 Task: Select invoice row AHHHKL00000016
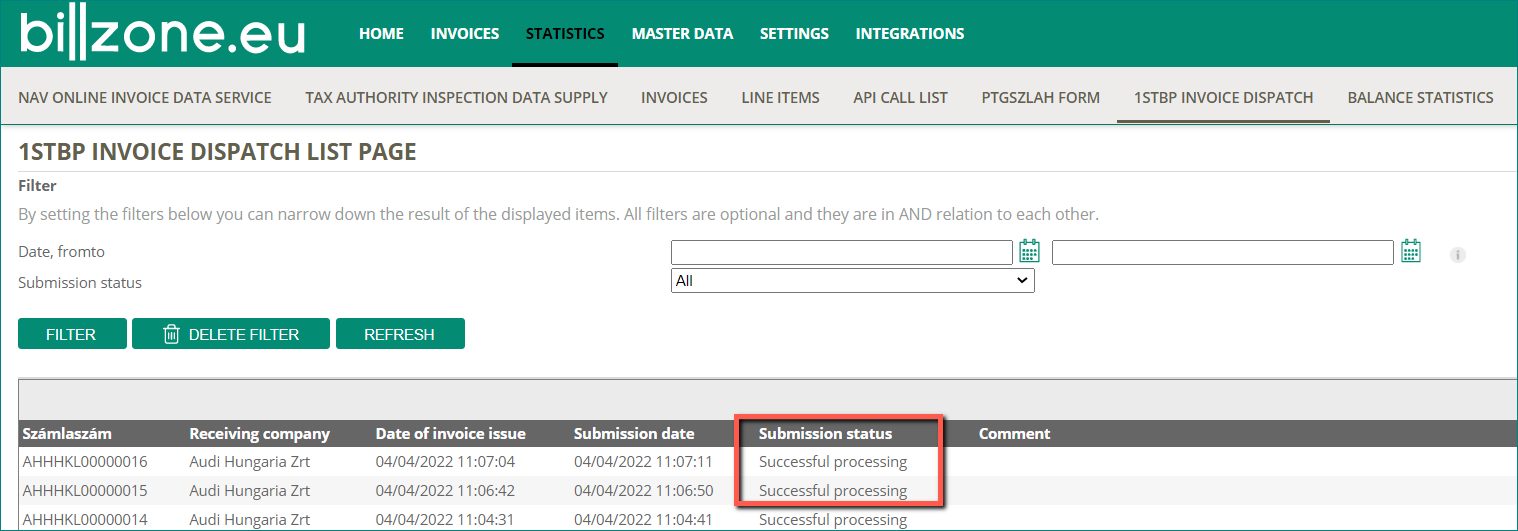pyautogui.click(x=768, y=462)
